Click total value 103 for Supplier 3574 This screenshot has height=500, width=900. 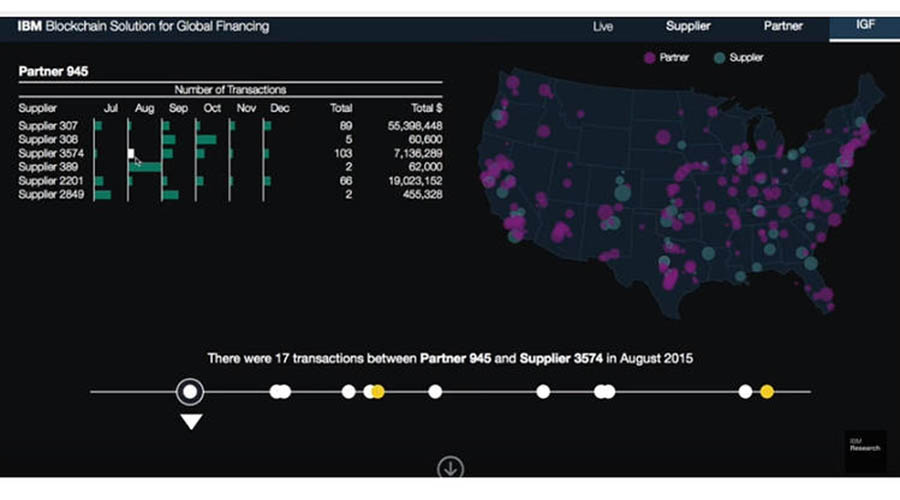point(343,153)
